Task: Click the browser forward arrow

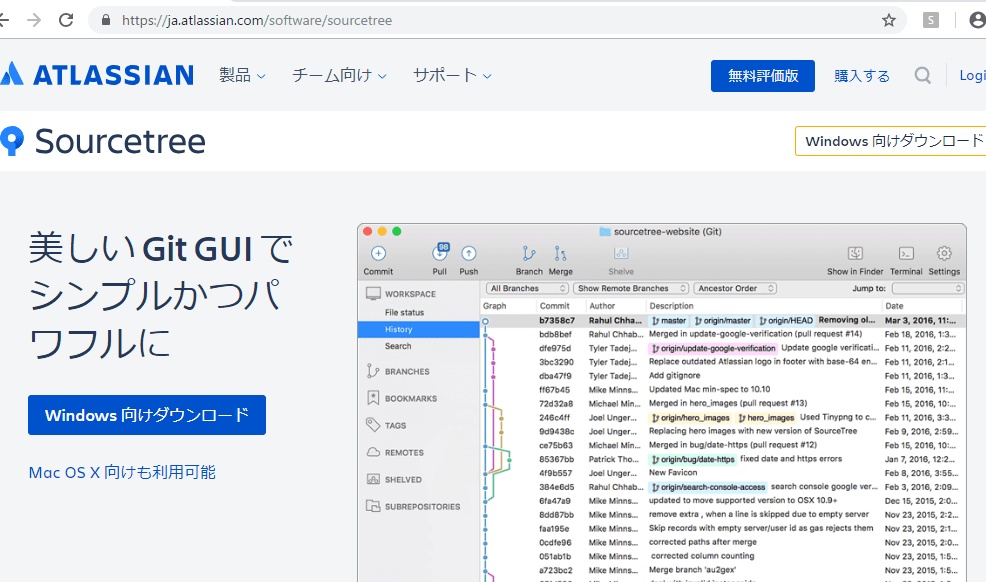Action: point(34,20)
